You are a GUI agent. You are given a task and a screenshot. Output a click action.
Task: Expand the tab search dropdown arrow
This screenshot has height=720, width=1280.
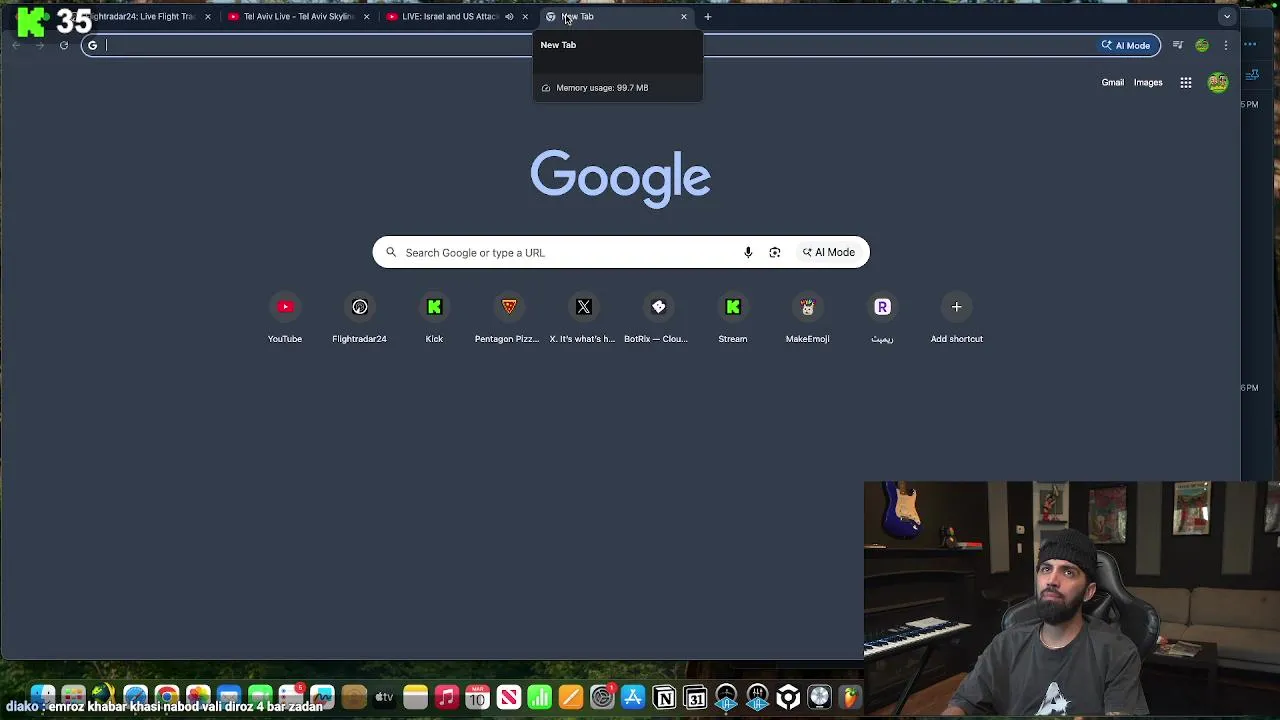tap(1227, 17)
